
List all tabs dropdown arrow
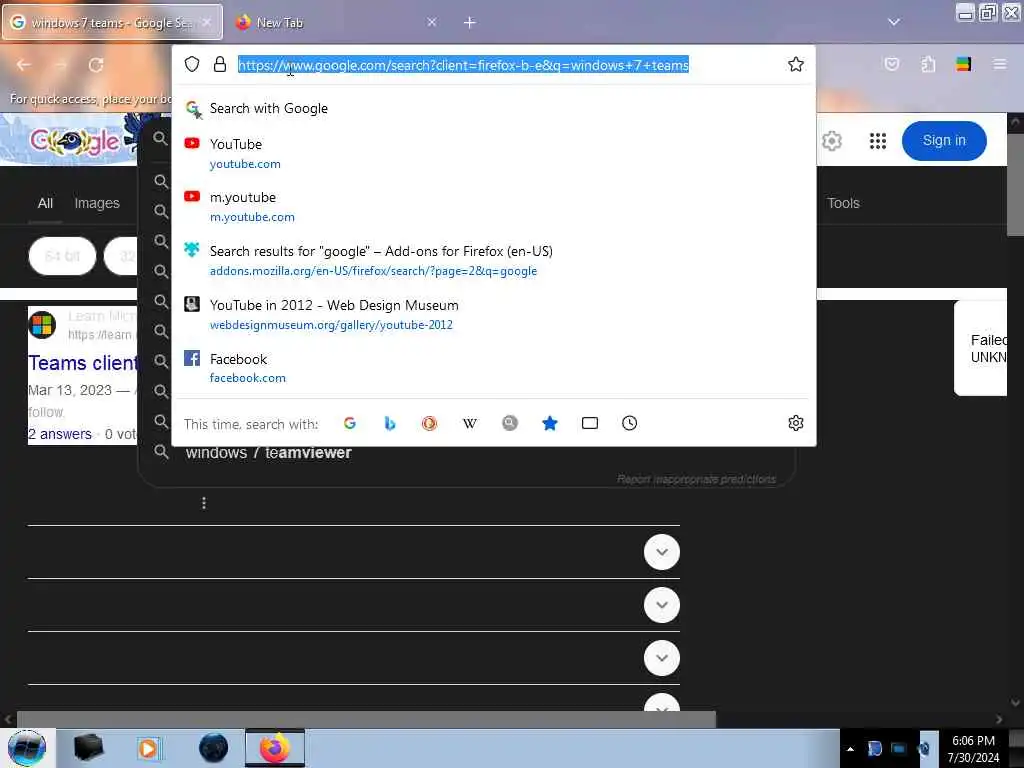point(894,22)
